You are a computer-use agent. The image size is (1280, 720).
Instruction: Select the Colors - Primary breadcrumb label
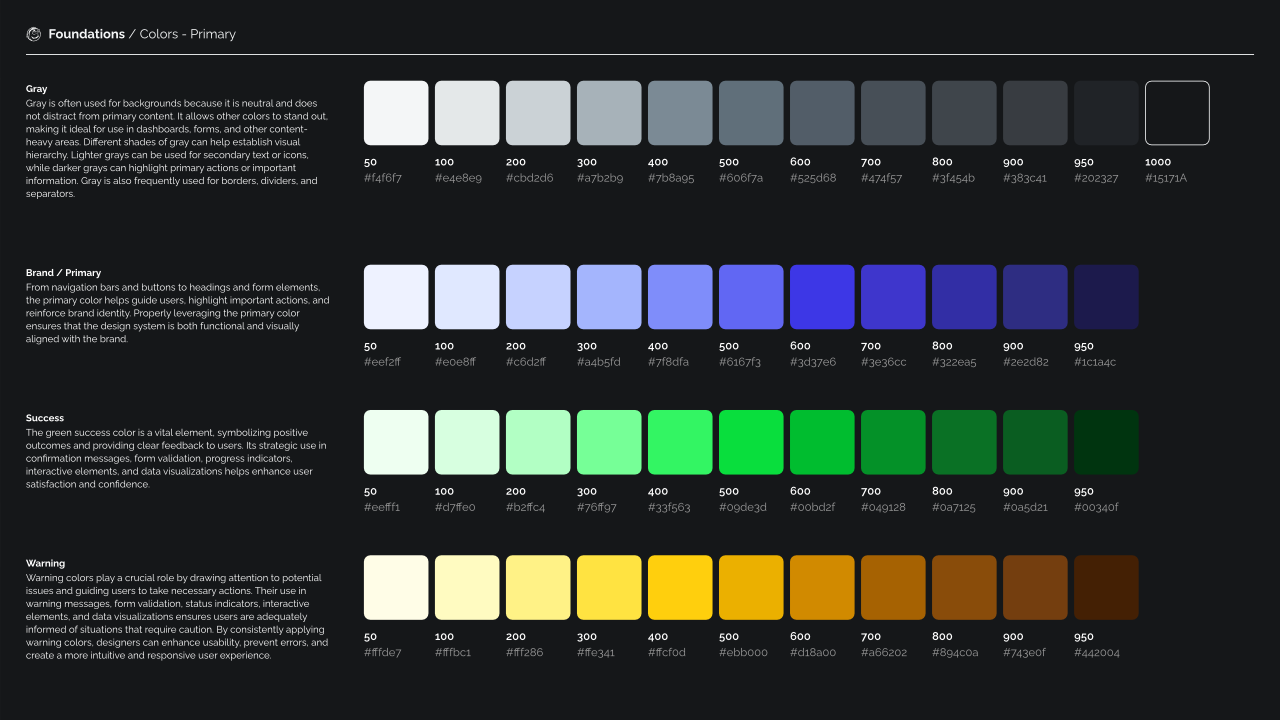(x=188, y=33)
